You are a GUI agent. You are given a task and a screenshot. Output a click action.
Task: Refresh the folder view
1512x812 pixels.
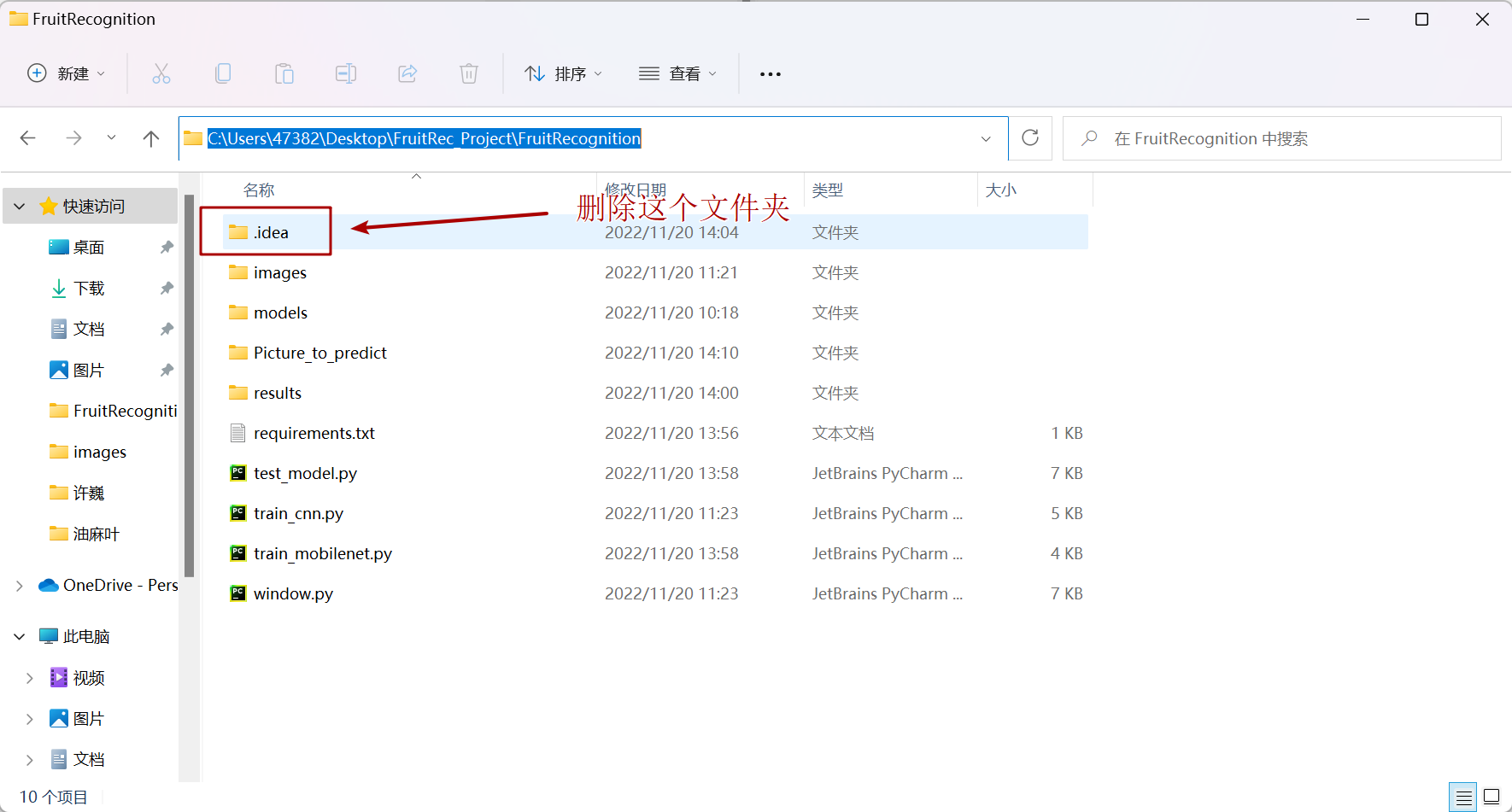coord(1030,138)
